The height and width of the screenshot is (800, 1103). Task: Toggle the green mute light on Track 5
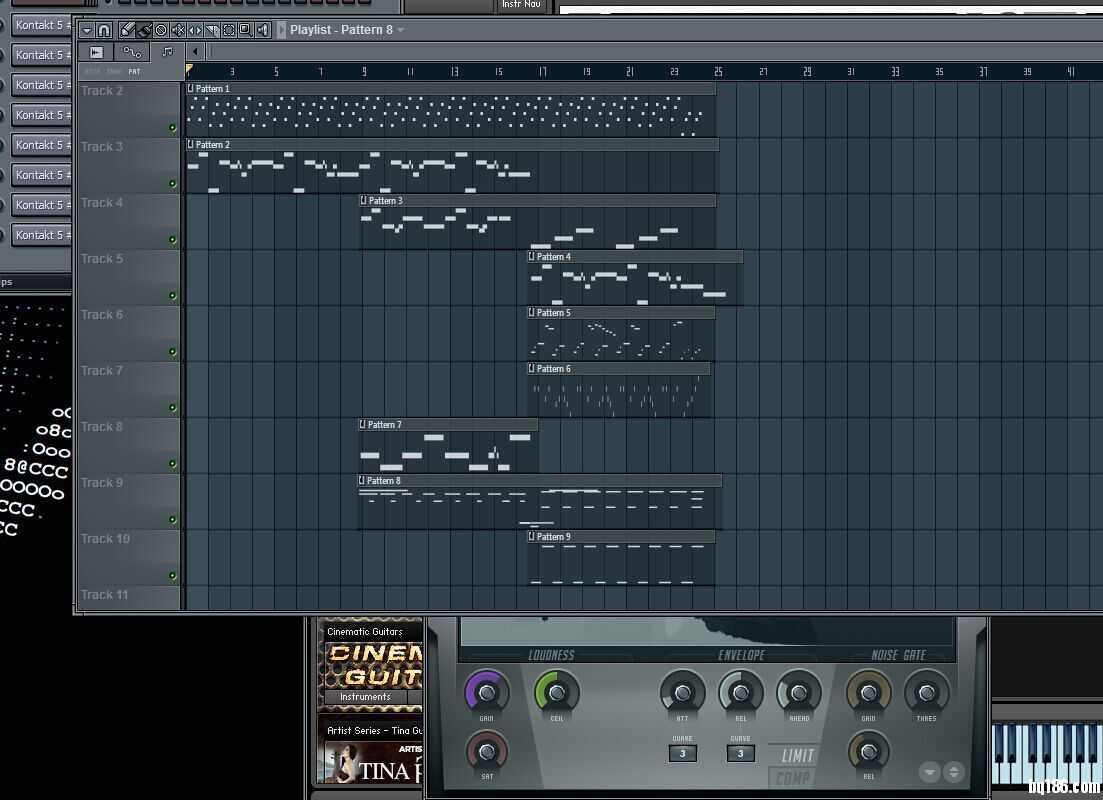(172, 296)
